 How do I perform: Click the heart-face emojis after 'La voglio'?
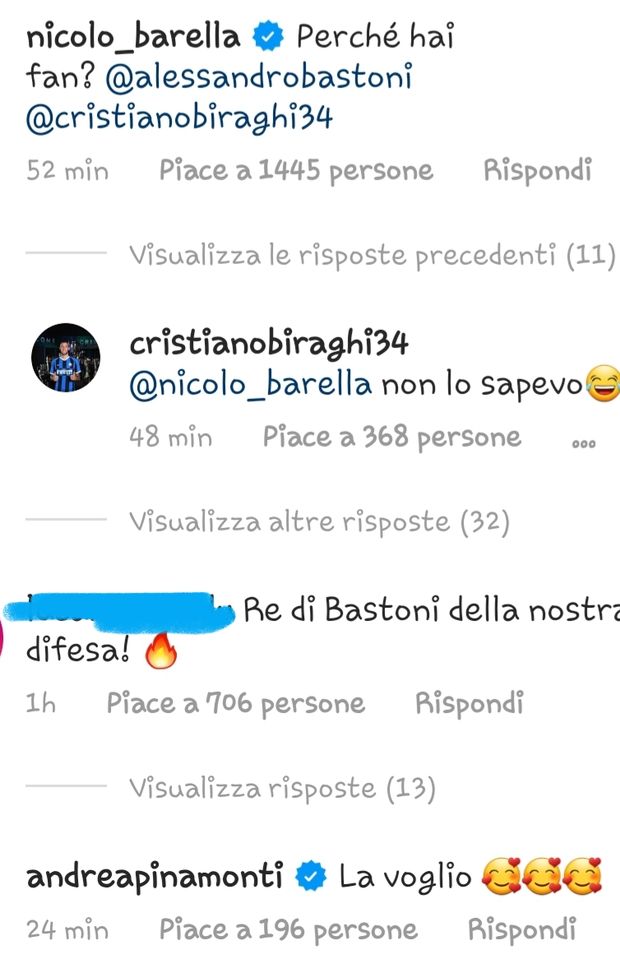pyautogui.click(x=541, y=877)
